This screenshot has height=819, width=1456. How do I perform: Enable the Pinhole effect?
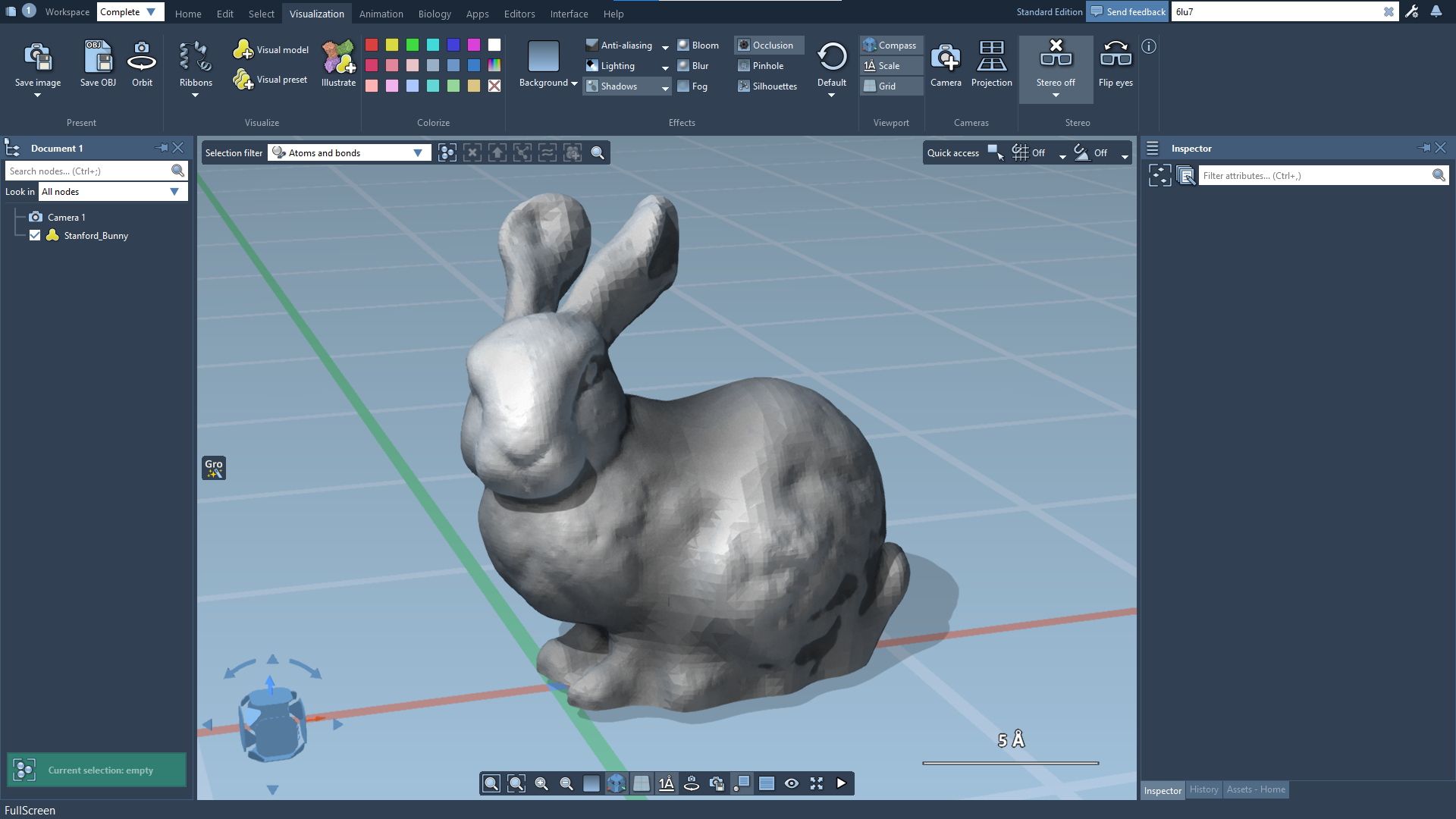(761, 66)
